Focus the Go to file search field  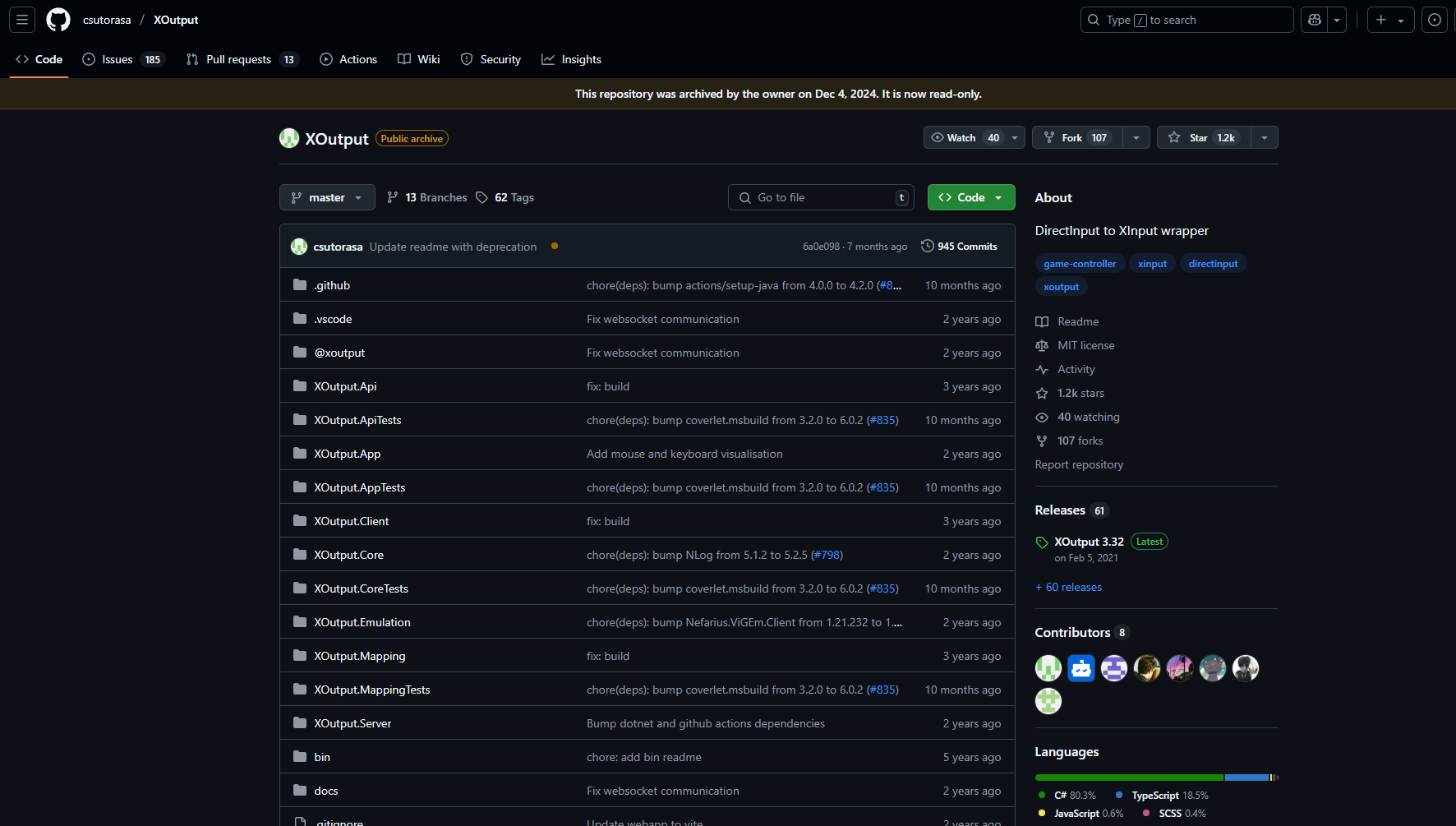[821, 197]
